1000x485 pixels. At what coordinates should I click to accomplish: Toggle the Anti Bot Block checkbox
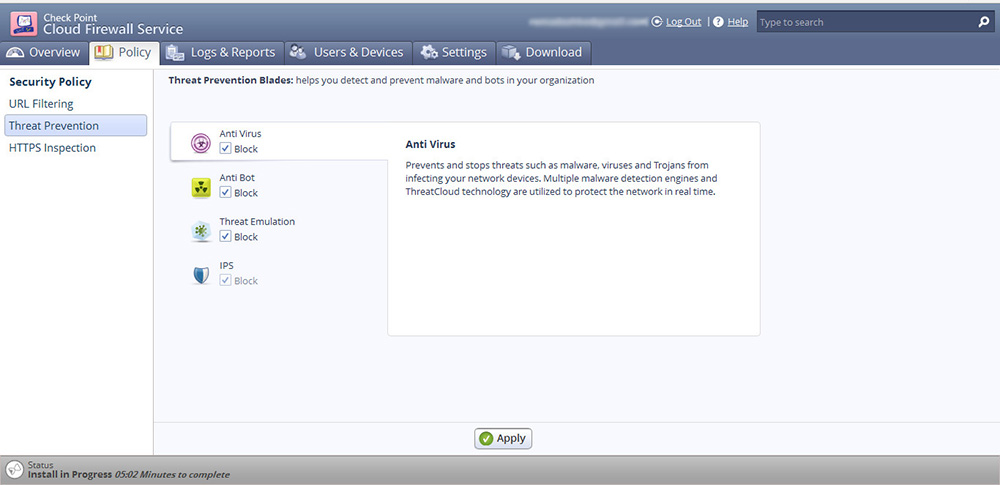[x=225, y=192]
